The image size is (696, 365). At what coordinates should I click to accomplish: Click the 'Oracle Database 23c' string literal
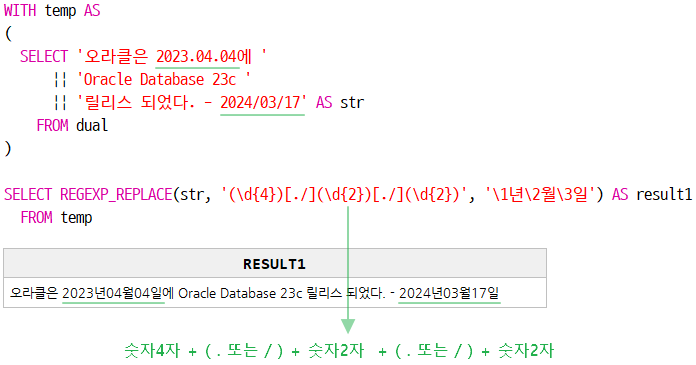click(163, 79)
